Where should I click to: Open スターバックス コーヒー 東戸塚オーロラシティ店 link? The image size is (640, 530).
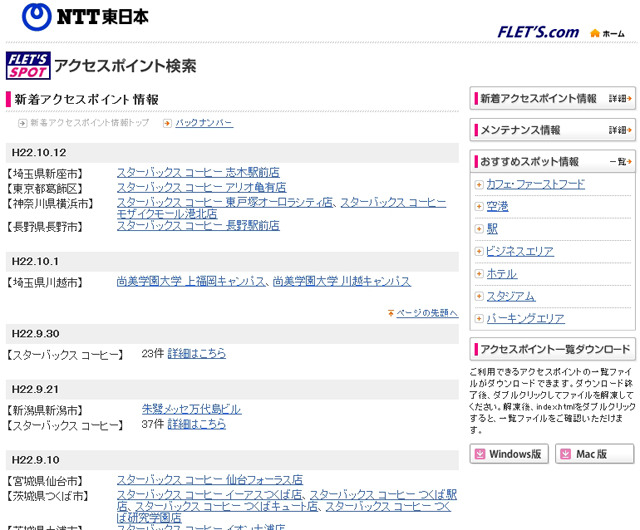tap(224, 203)
